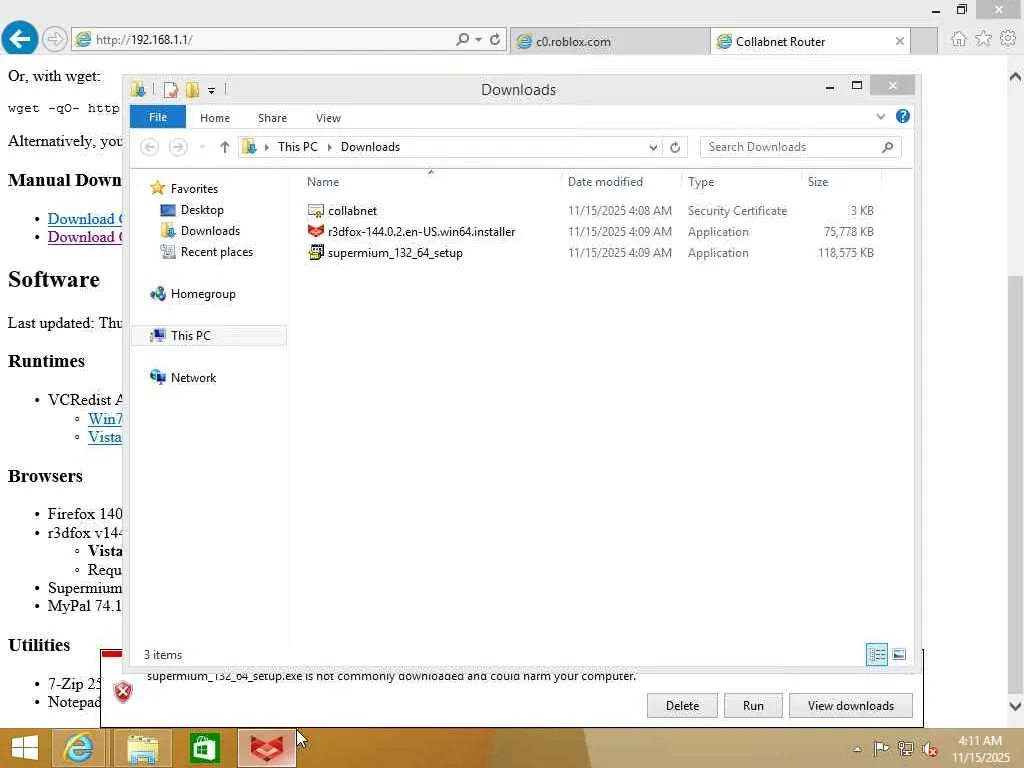1024x768 pixels.
Task: Open the address bar autocomplete dropdown arrow
Action: [x=479, y=39]
